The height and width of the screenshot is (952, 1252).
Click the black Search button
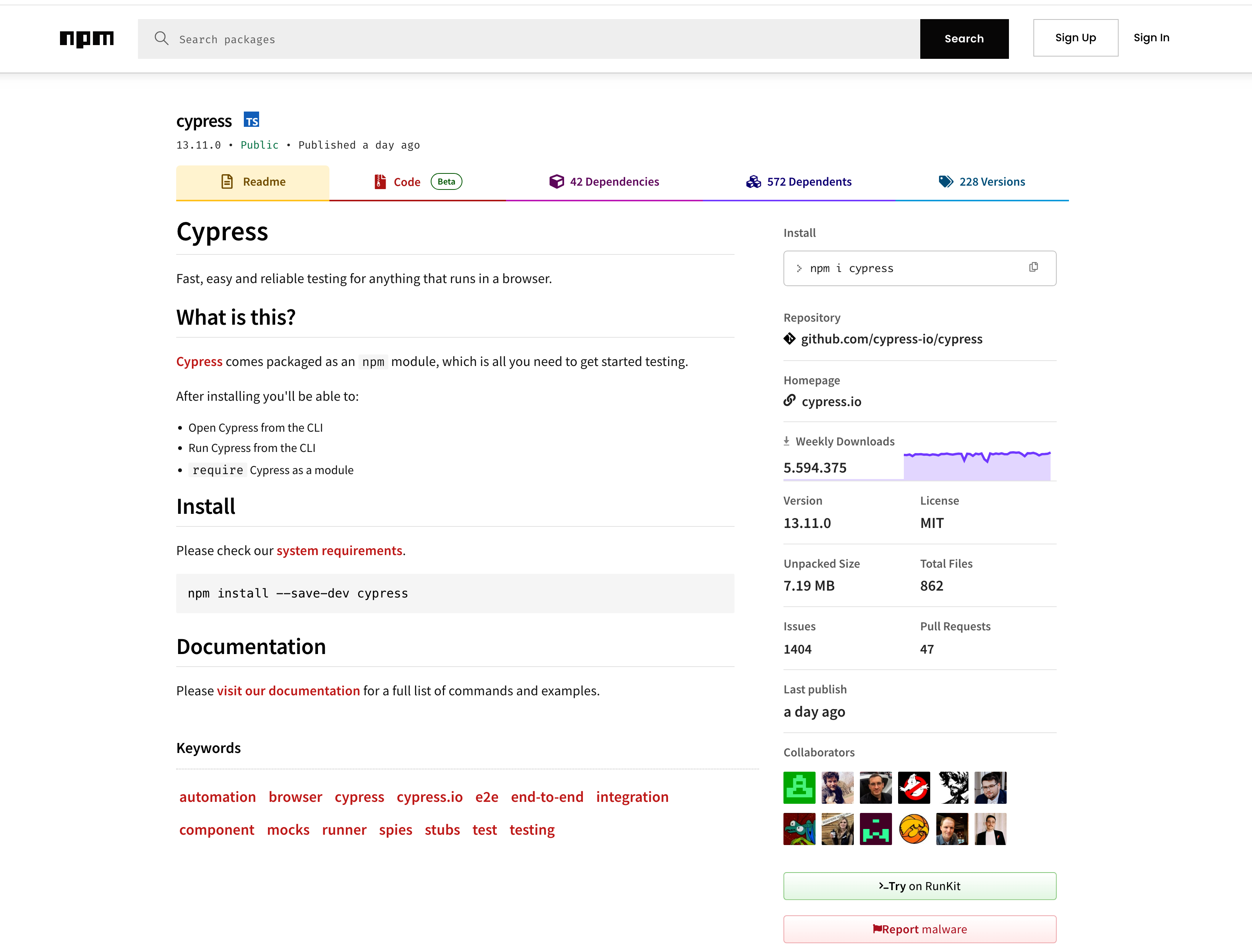[x=964, y=39]
